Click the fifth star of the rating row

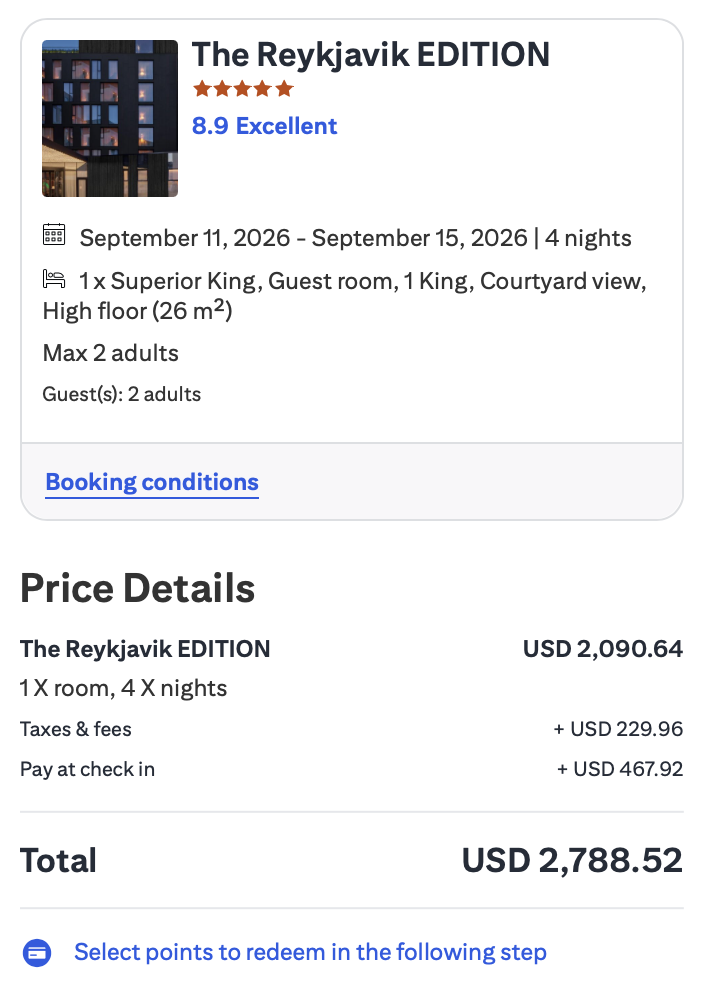point(285,89)
